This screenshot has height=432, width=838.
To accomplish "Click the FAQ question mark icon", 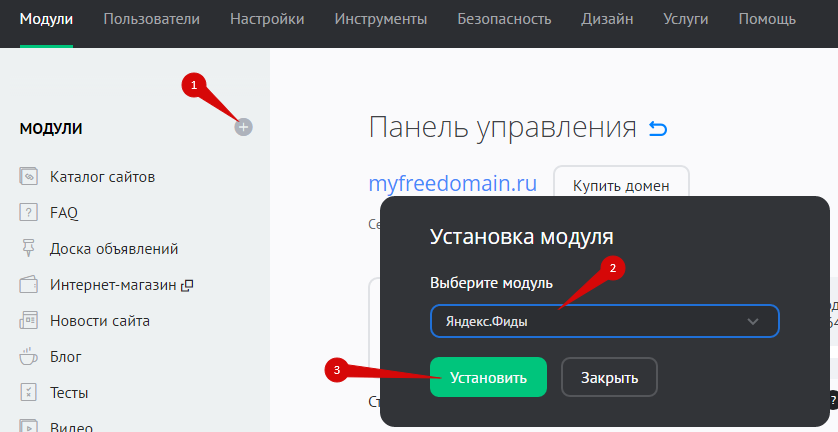I will coord(28,213).
